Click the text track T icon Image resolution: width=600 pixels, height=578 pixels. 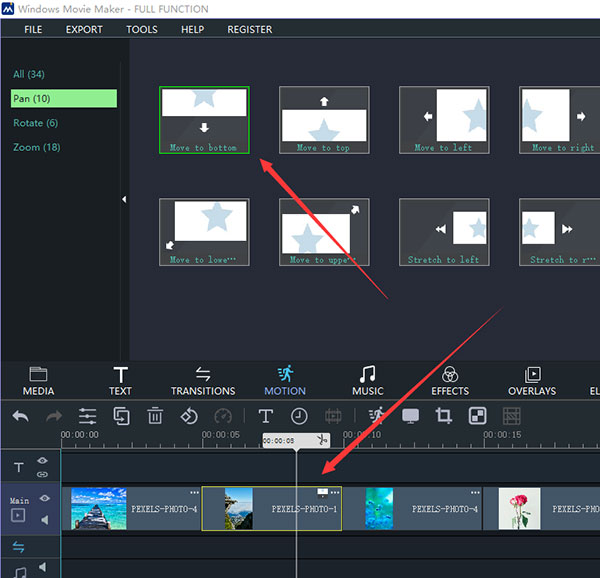[x=19, y=467]
